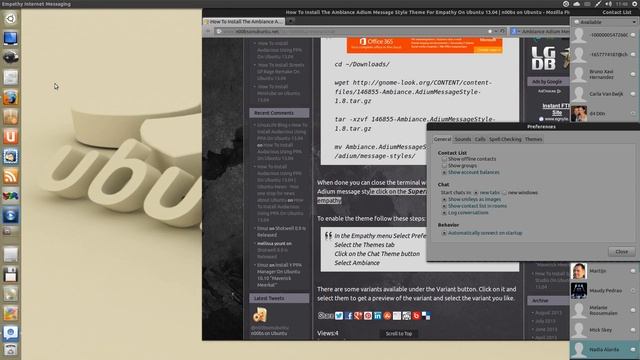Select the 'new windows' radio option
640x360 pixels.
point(504,192)
